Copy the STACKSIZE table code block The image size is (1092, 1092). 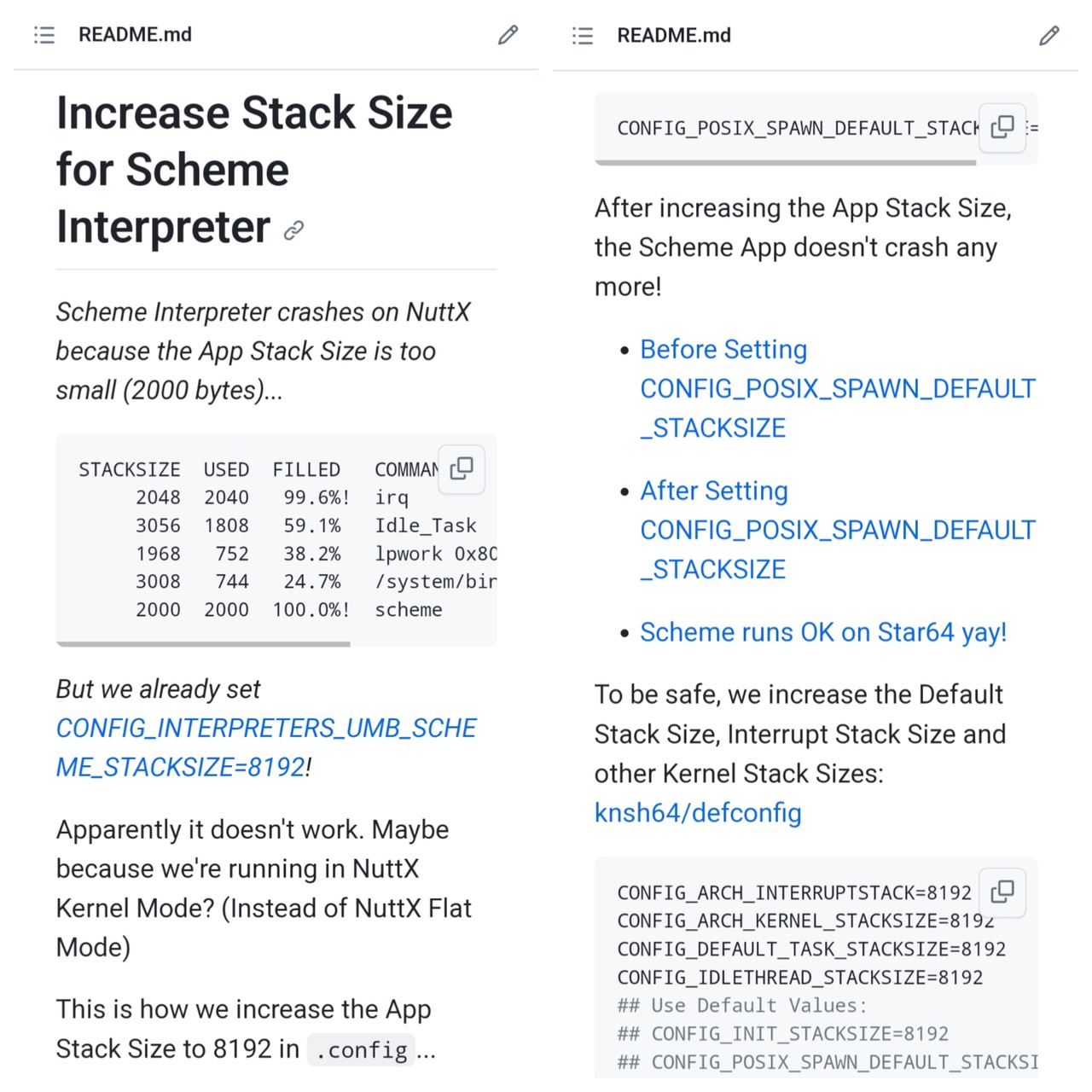pos(462,468)
